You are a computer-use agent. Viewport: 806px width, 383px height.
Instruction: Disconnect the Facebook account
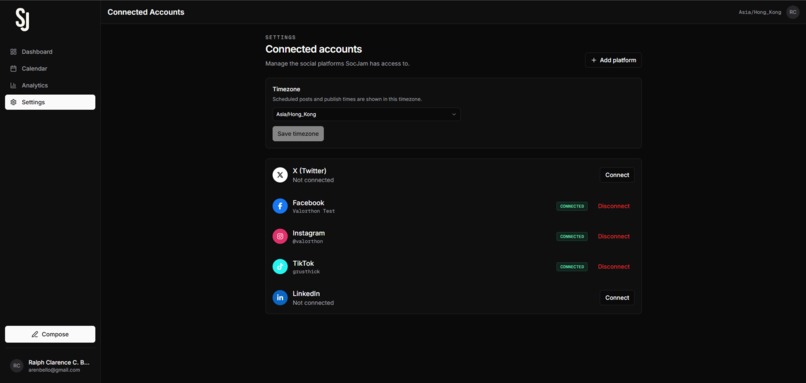[x=613, y=206]
